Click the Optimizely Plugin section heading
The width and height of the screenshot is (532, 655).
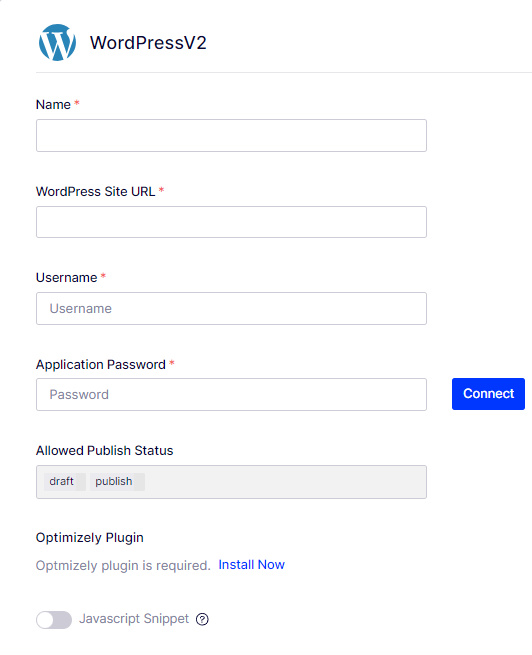pyautogui.click(x=89, y=537)
